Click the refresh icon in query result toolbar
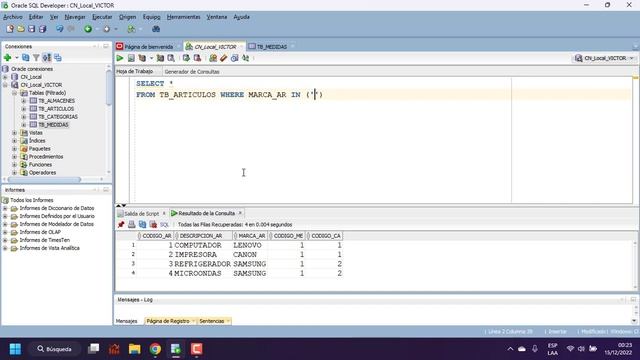This screenshot has width=640, height=360. (142, 224)
